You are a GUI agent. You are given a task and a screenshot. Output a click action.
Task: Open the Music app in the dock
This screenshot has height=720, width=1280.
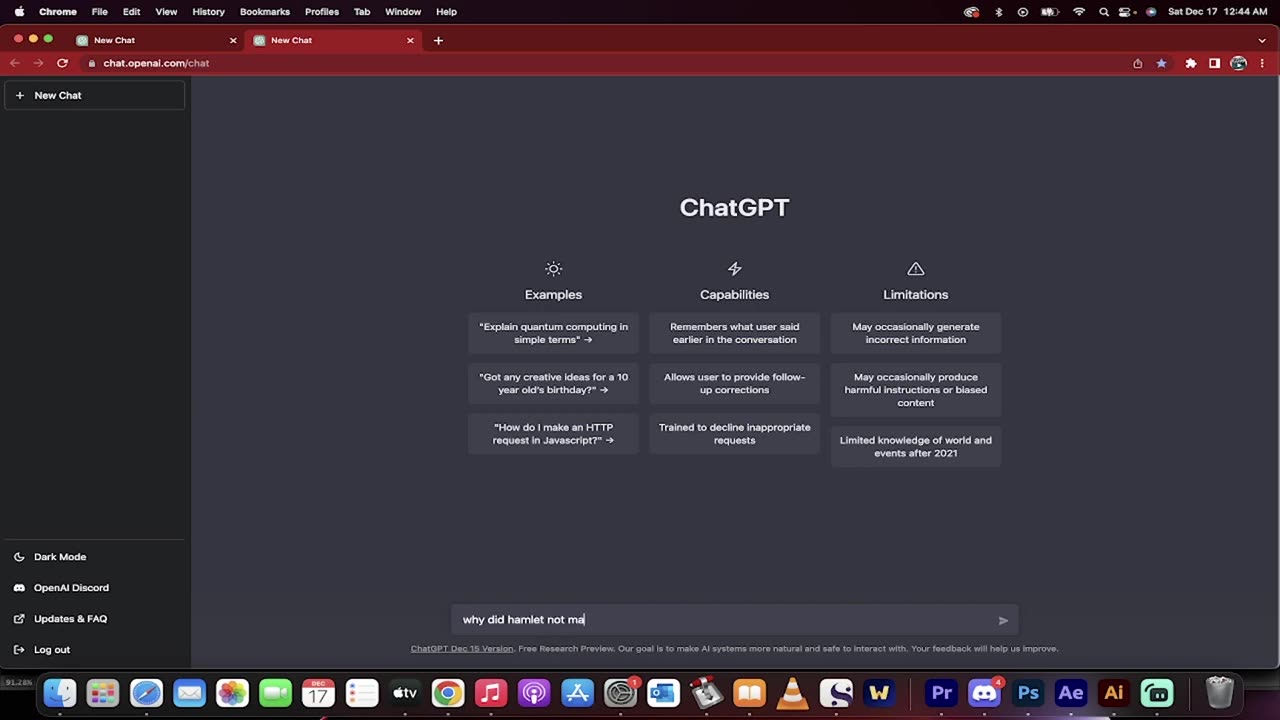[x=491, y=693]
